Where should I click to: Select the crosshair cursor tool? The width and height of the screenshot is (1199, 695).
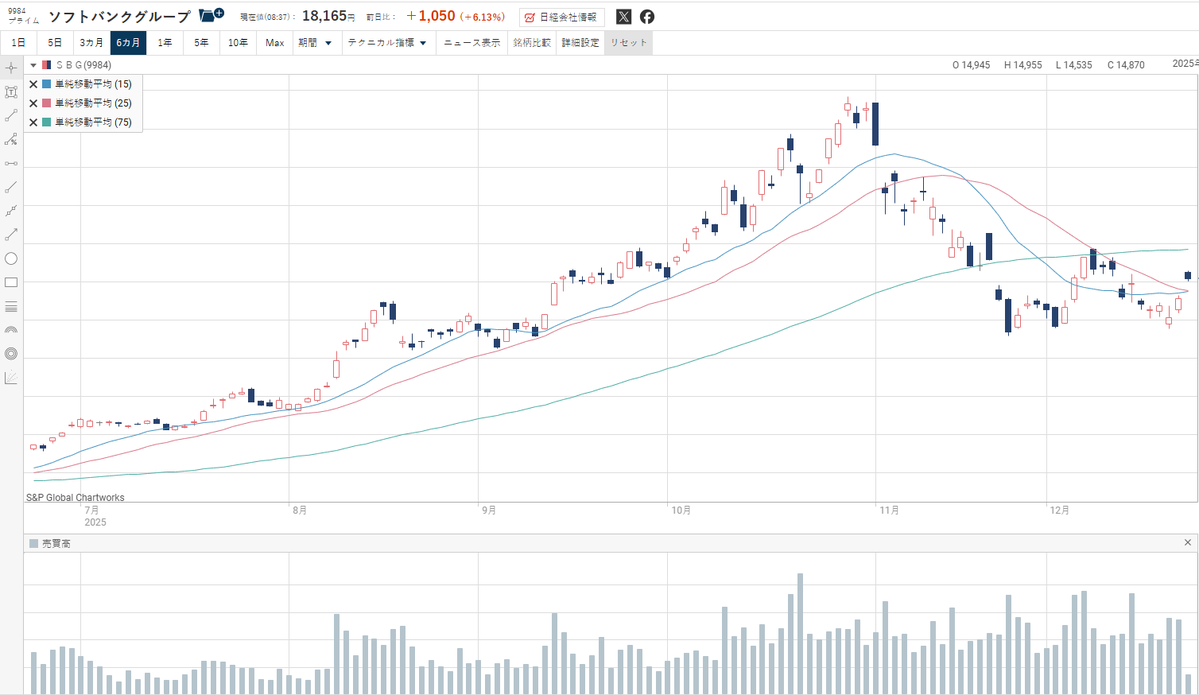pos(11,68)
